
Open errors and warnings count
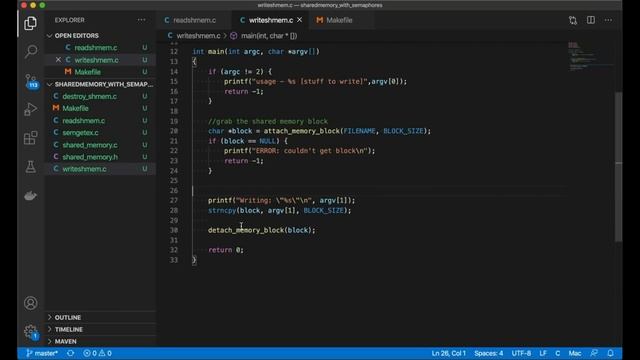coord(97,353)
